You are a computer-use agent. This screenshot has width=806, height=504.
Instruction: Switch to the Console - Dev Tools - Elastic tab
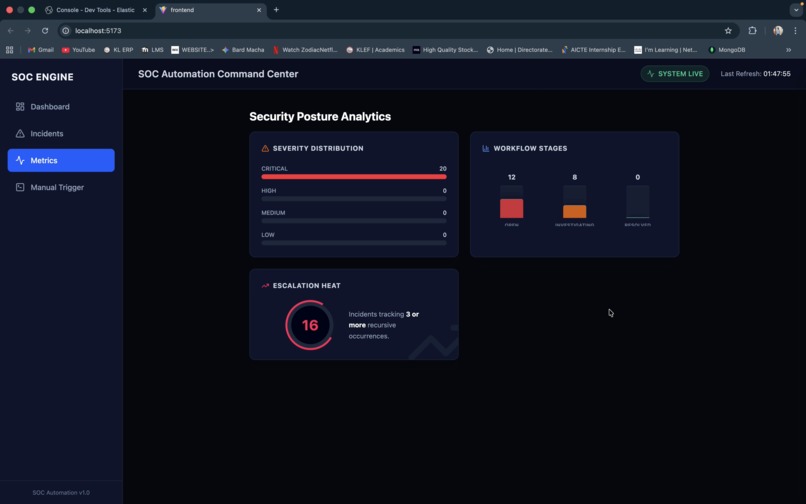point(96,10)
